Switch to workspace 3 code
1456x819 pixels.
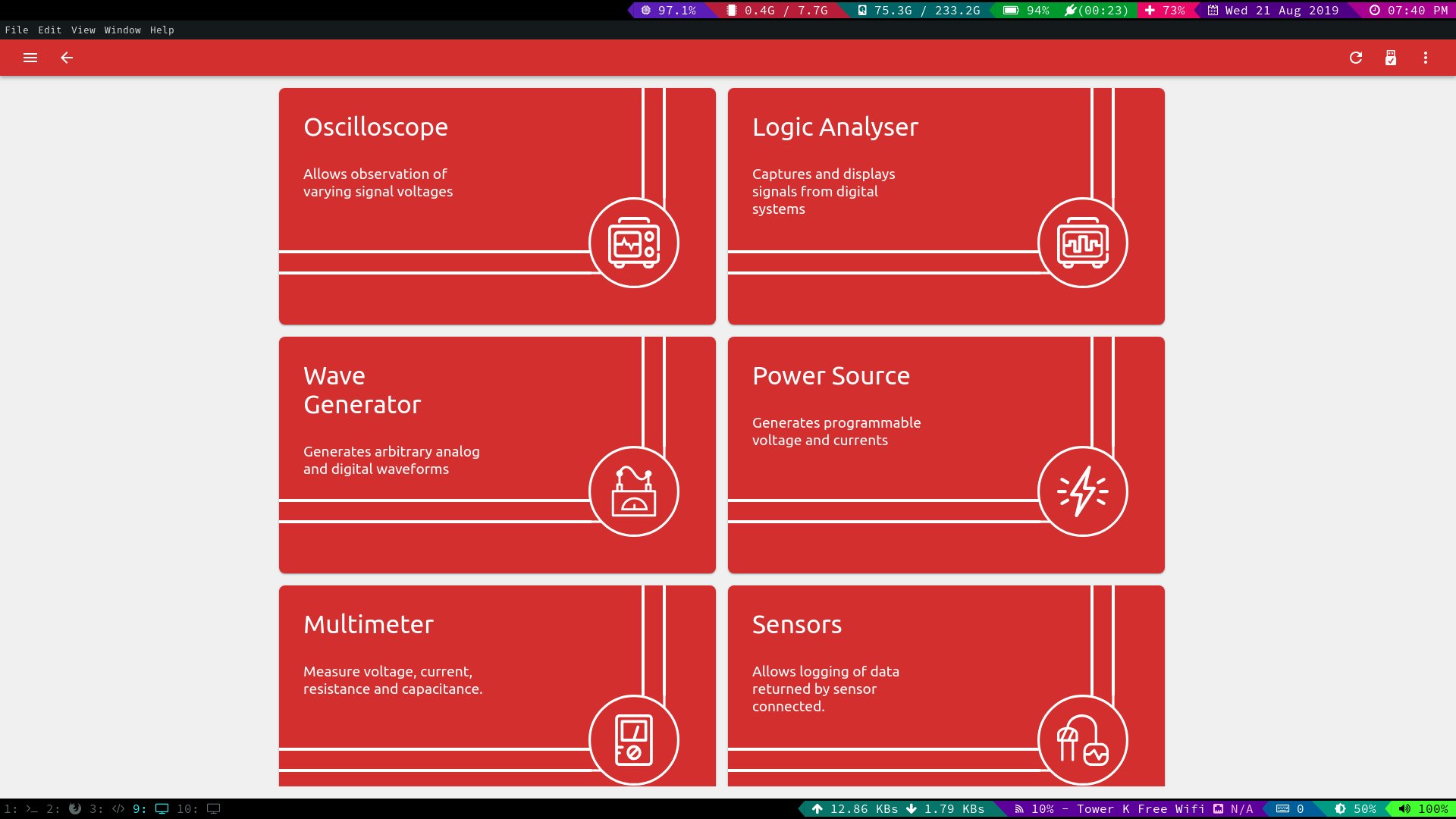[x=107, y=809]
